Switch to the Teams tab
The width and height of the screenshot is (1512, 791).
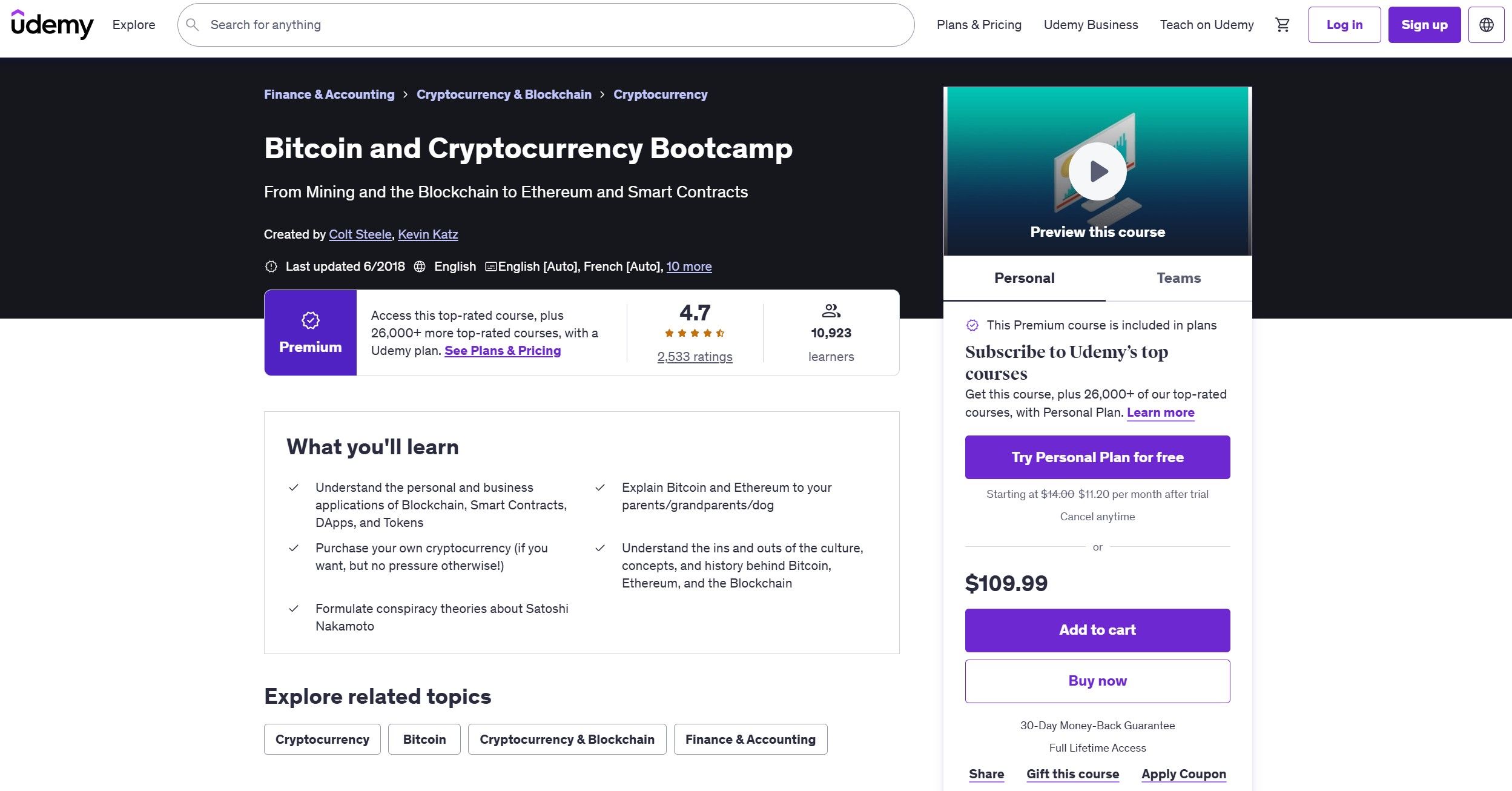click(x=1178, y=278)
